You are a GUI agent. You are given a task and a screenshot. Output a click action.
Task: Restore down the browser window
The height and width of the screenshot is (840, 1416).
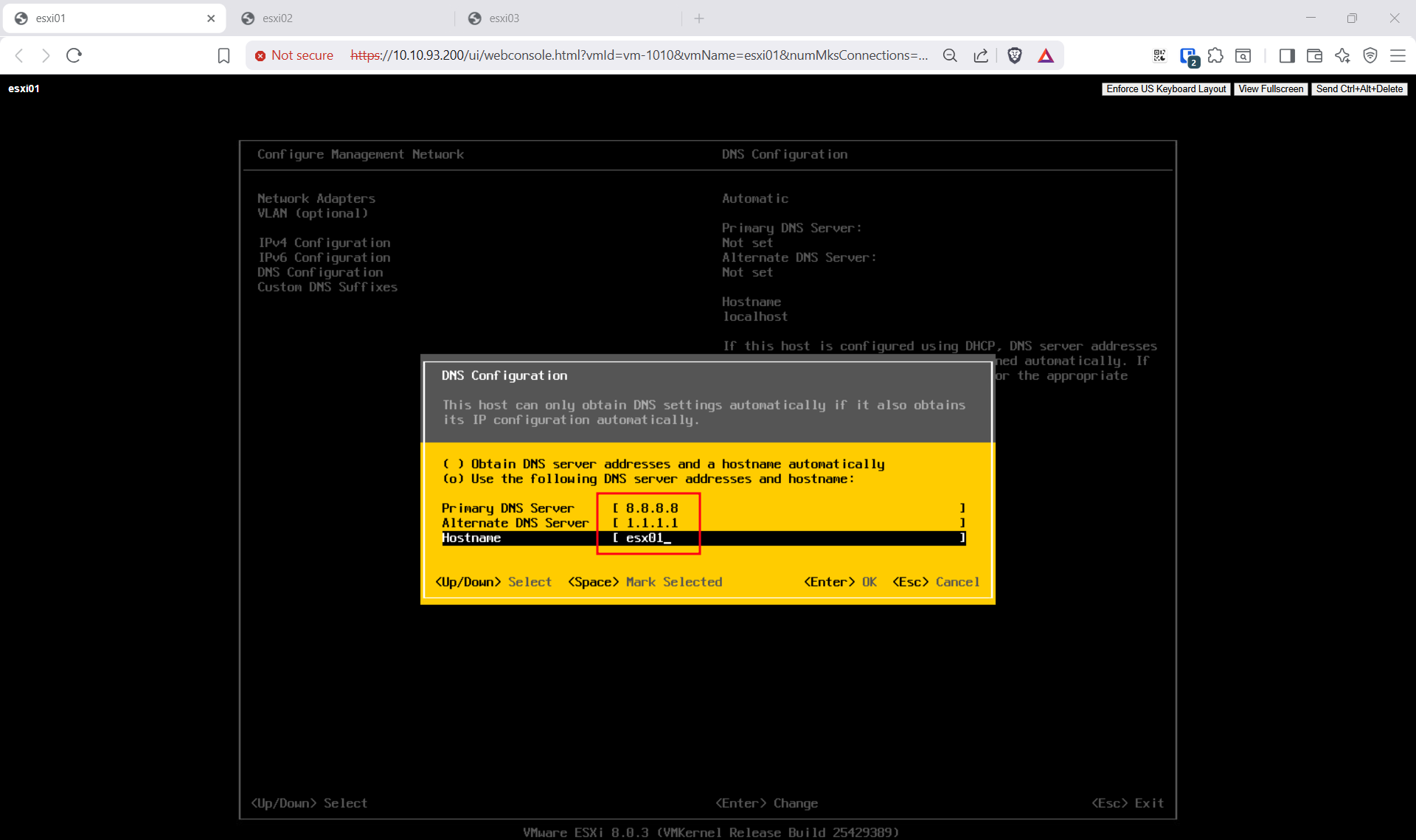[x=1352, y=18]
